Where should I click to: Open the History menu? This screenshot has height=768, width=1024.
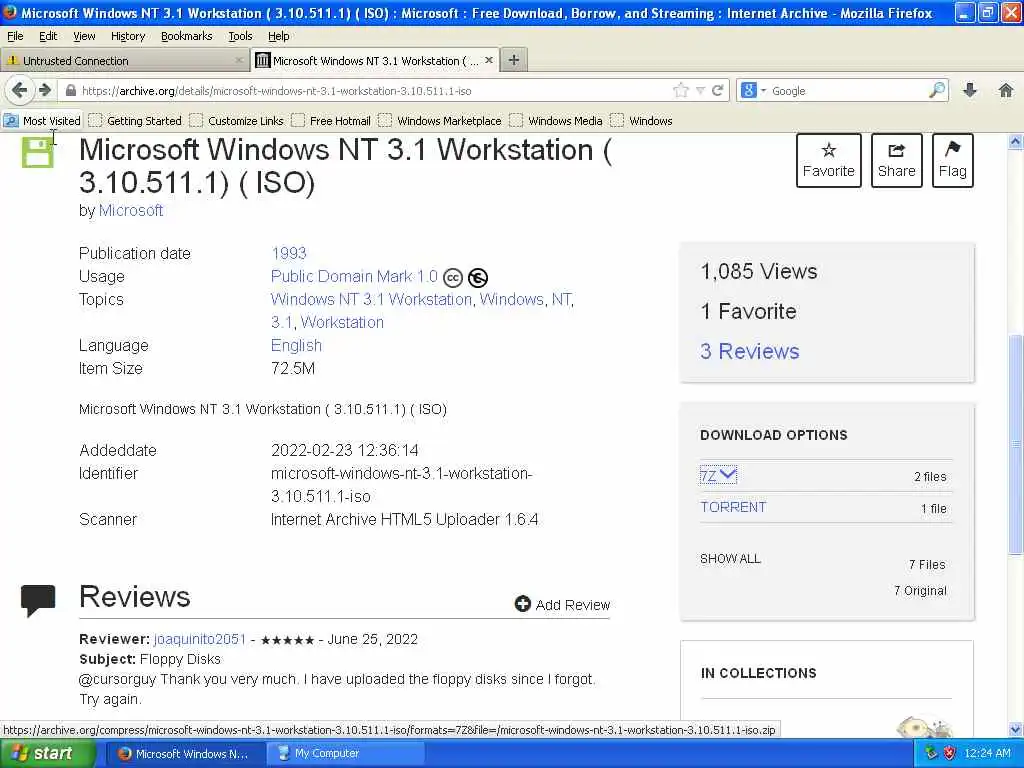coord(128,36)
